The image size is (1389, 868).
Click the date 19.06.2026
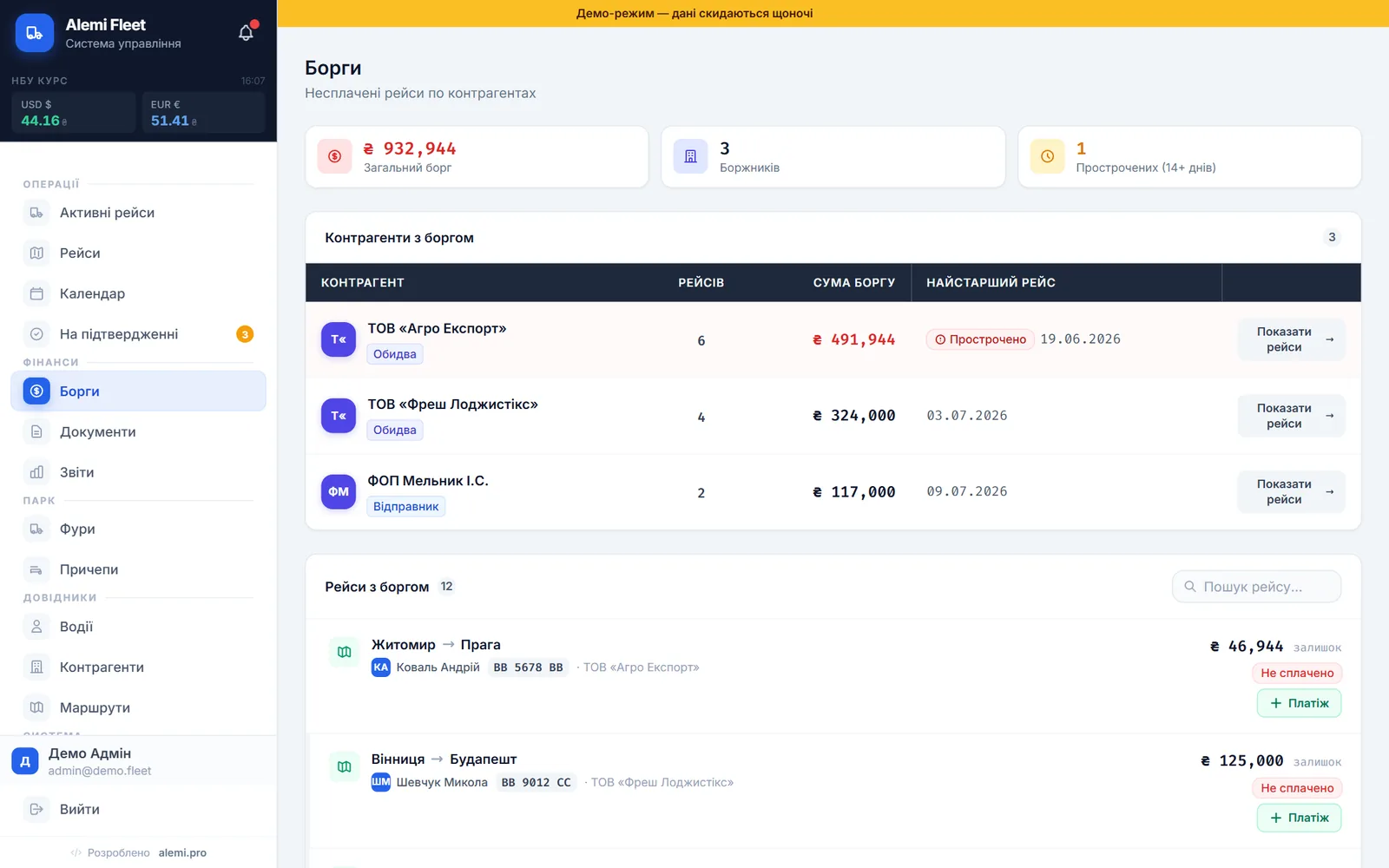point(1080,339)
